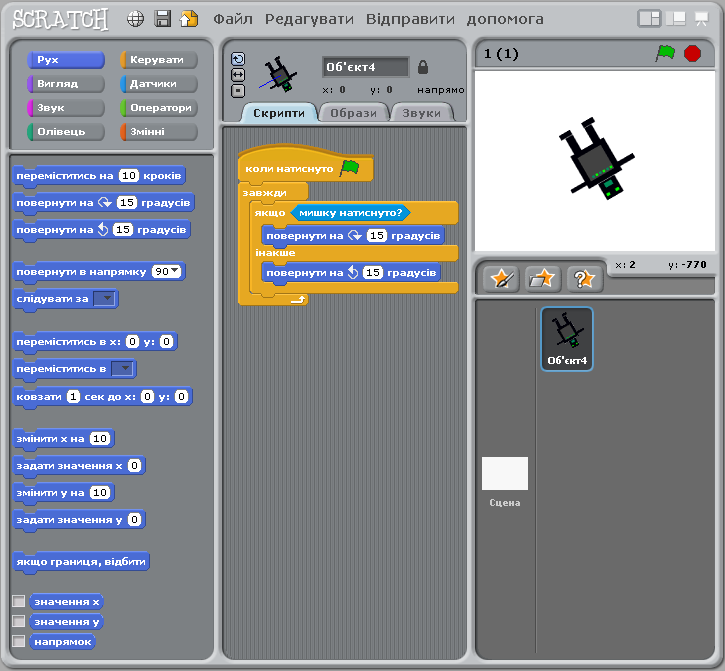Open the Файл menu
Viewport: 725px width, 671px height.
233,19
